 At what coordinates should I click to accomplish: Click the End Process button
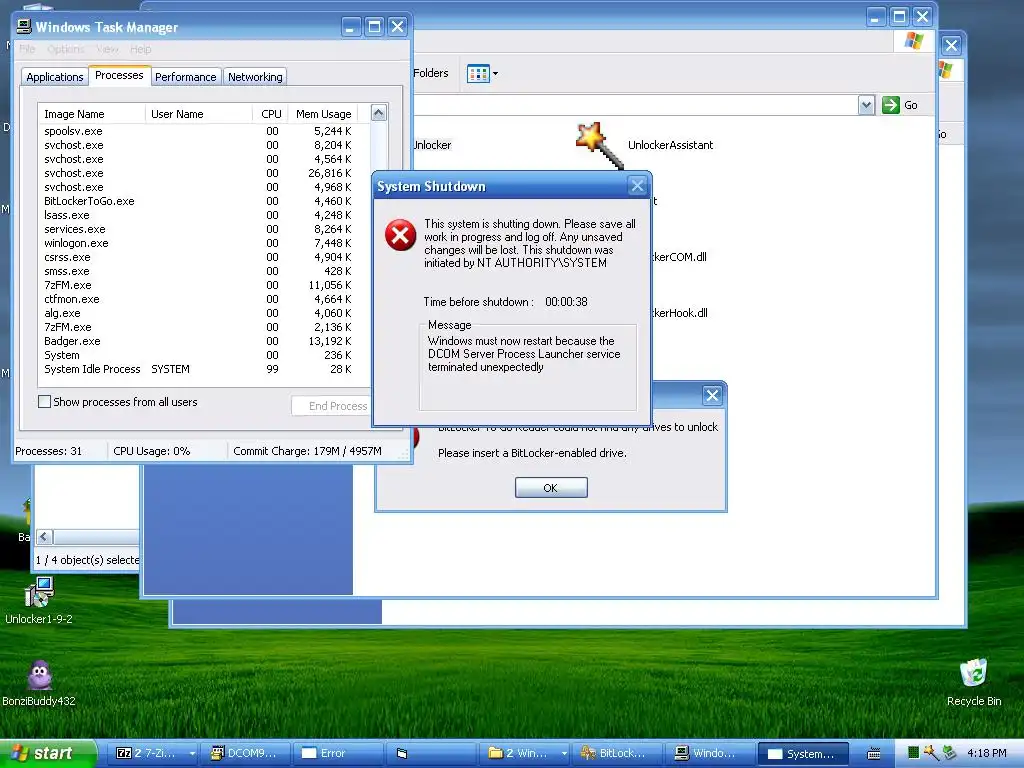pos(331,406)
